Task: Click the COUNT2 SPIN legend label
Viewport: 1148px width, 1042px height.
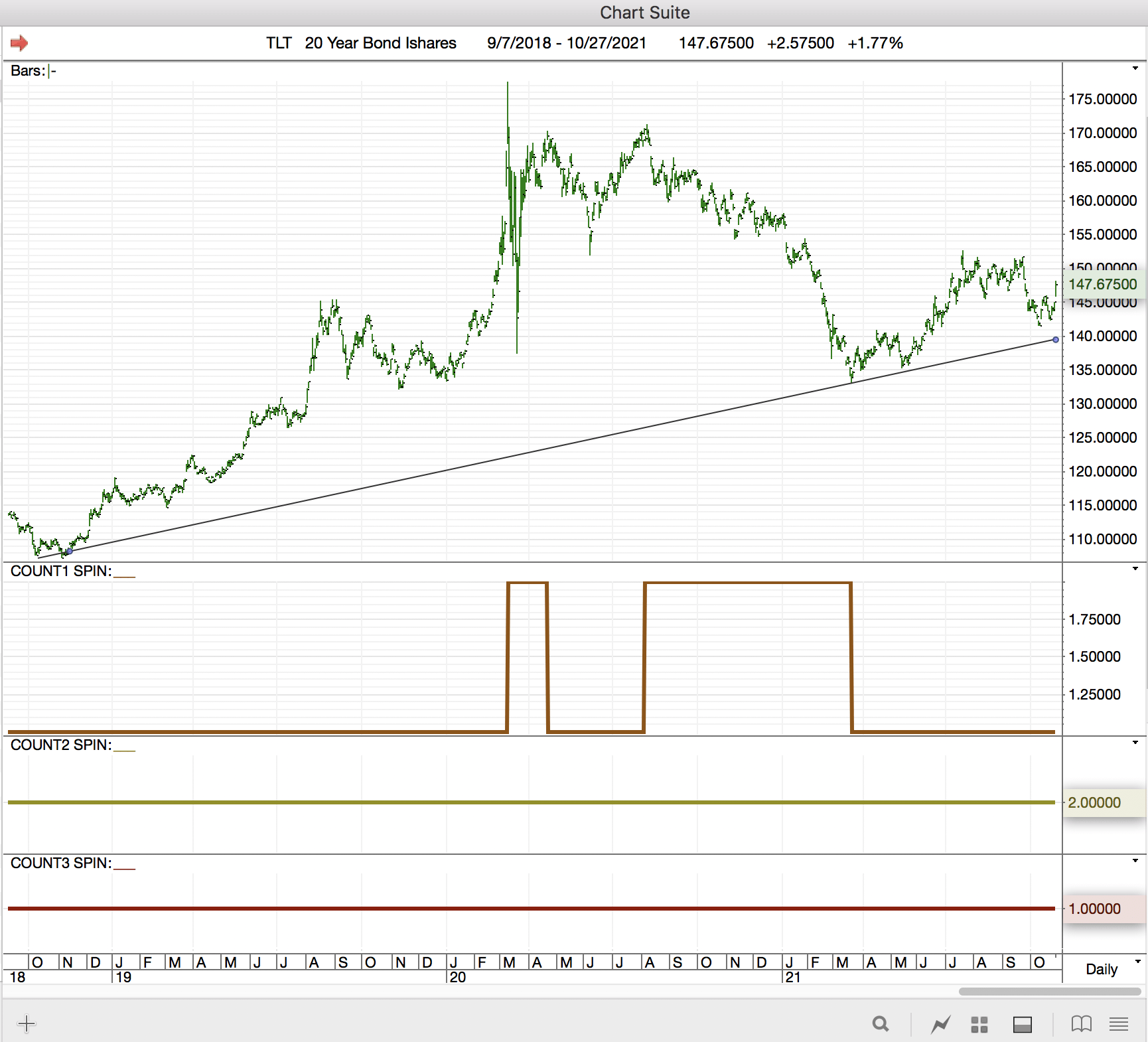Action: (61, 745)
